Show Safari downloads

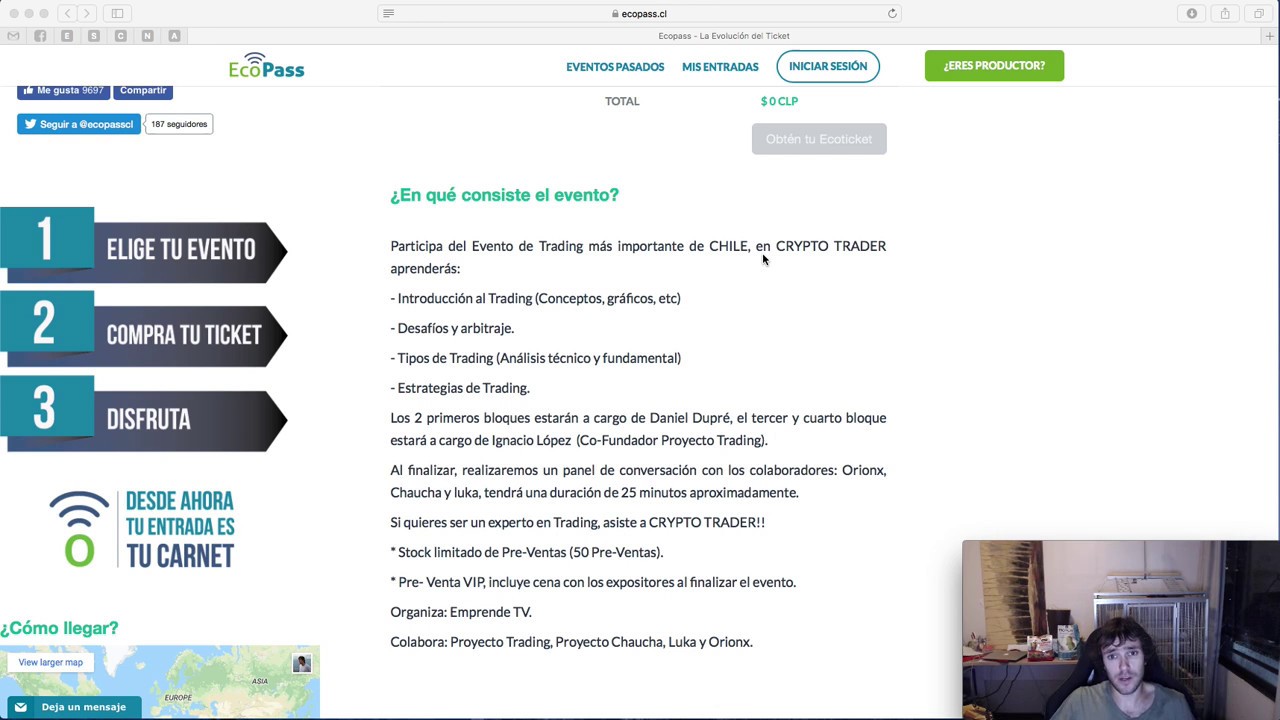[x=1191, y=13]
